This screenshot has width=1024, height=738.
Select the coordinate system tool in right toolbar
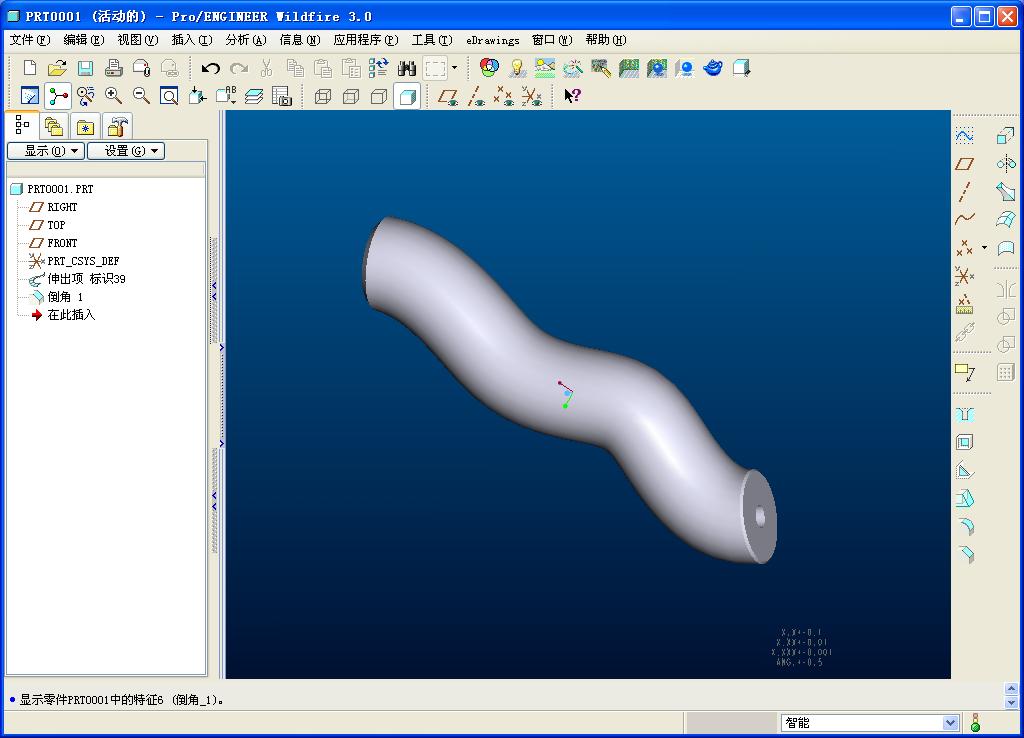[965, 276]
